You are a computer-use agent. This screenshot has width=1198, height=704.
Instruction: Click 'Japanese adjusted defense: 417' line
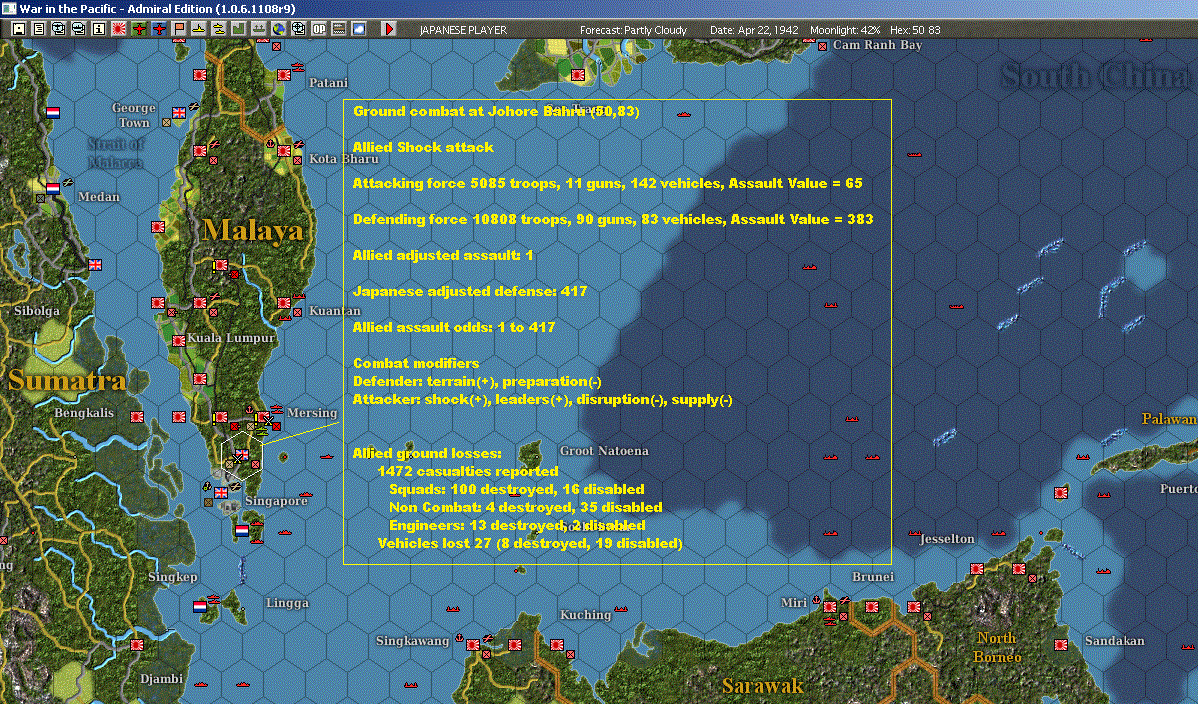(469, 290)
